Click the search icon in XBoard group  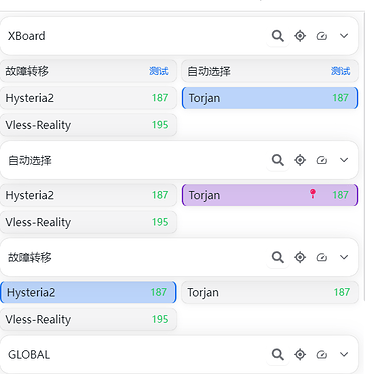278,36
